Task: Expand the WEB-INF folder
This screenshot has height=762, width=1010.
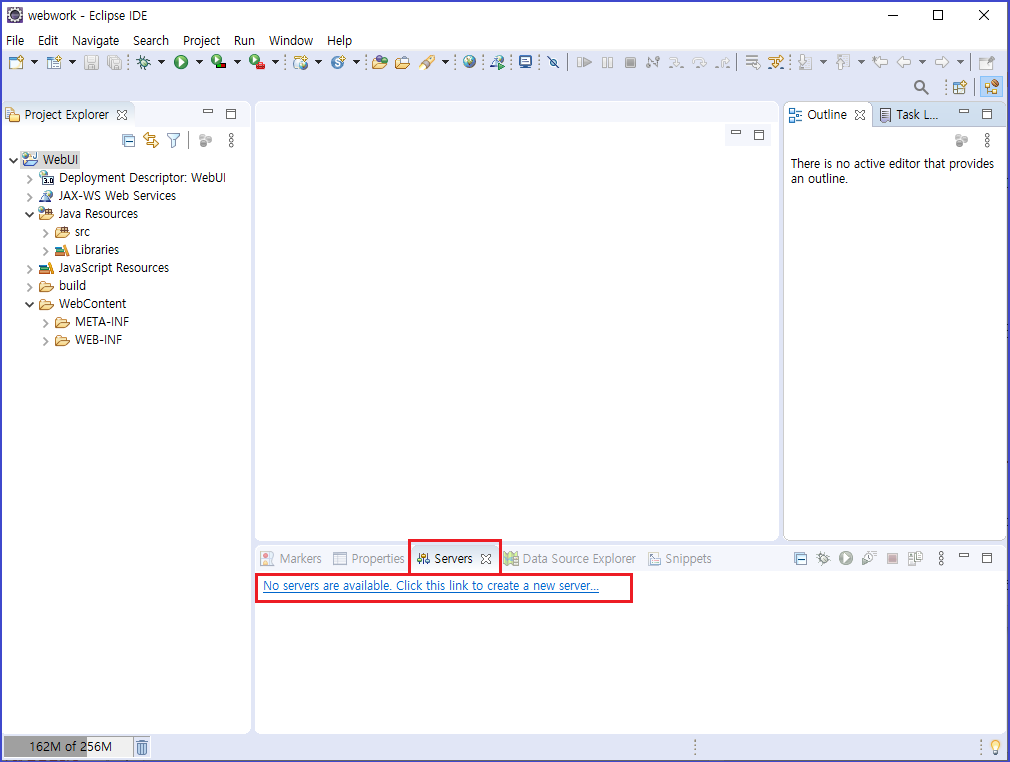Action: click(46, 341)
